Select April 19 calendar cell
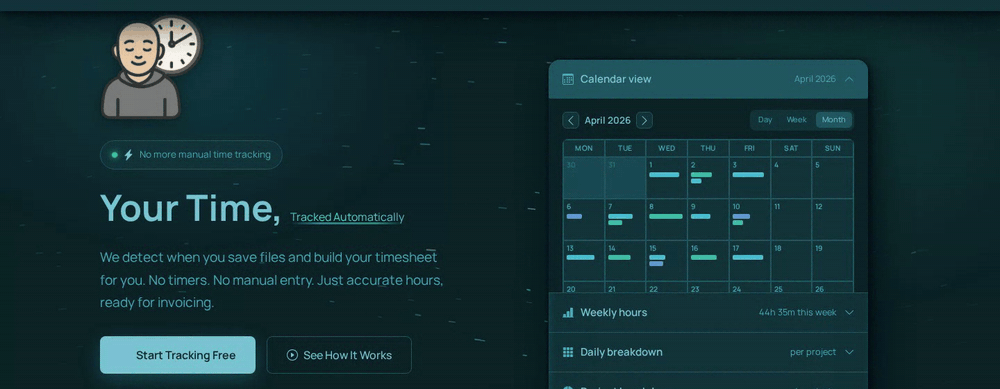Image resolution: width=1000 pixels, height=389 pixels. (x=832, y=261)
